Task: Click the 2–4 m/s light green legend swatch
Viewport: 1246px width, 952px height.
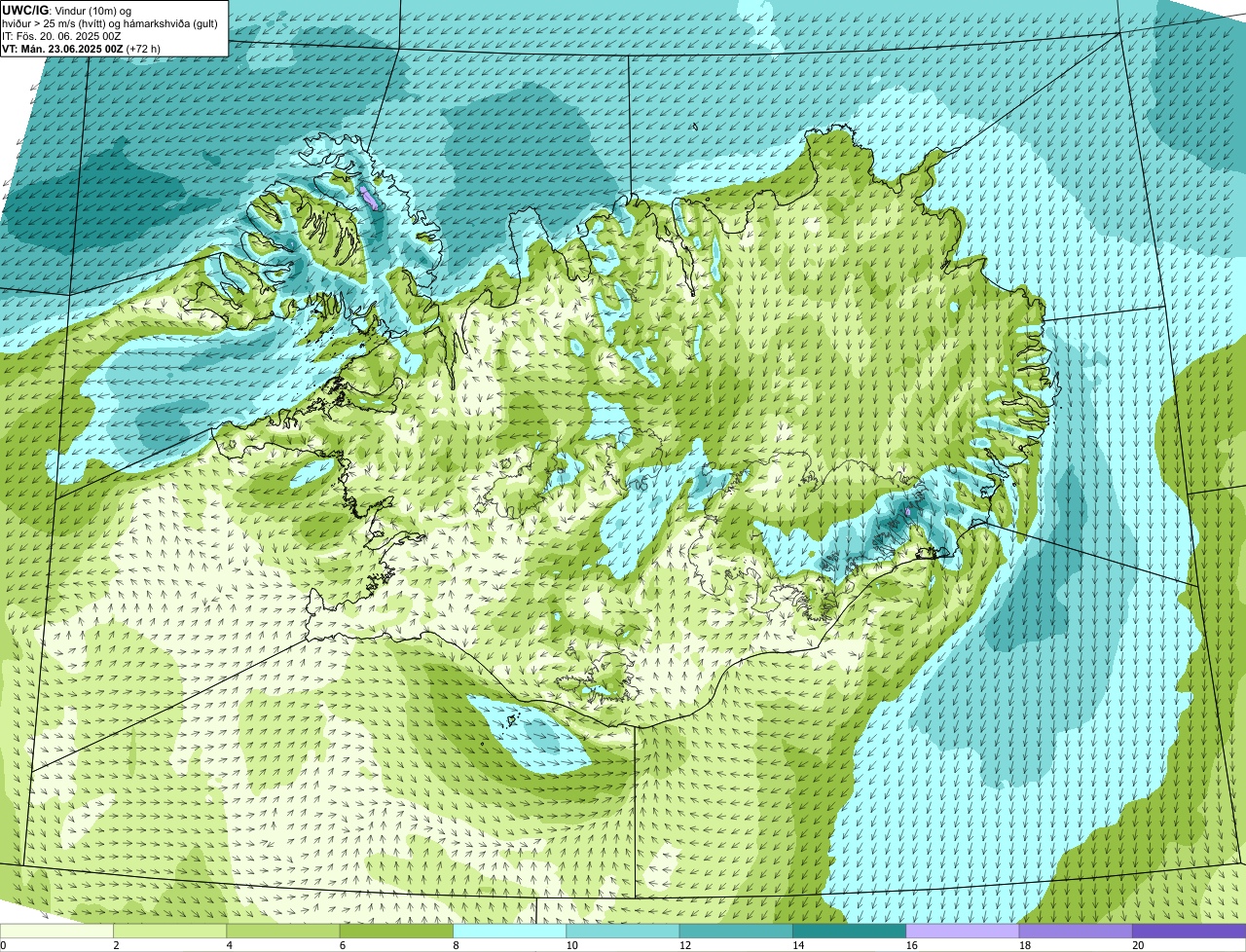Action: [170, 931]
